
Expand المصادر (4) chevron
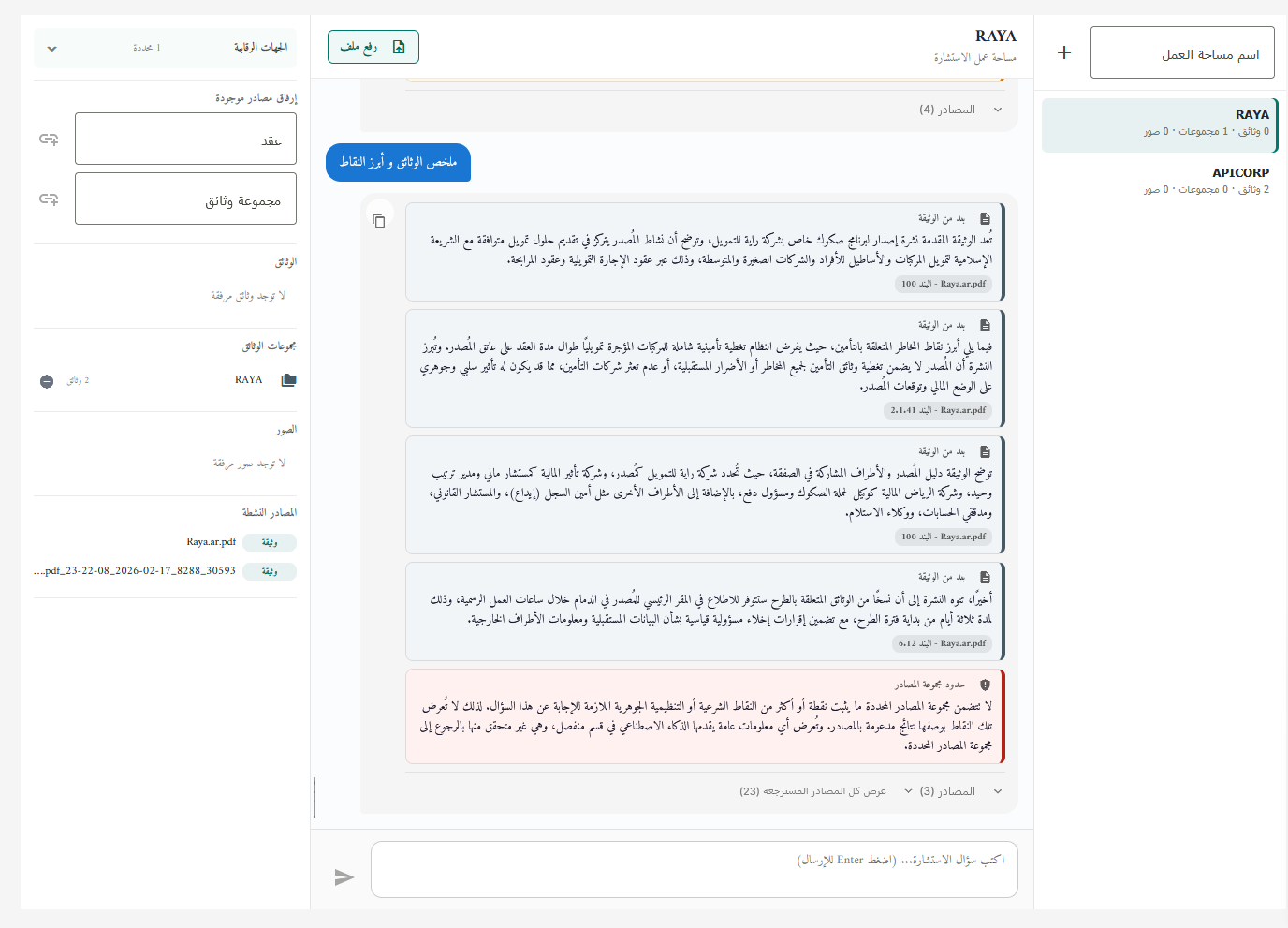pyautogui.click(x=998, y=110)
